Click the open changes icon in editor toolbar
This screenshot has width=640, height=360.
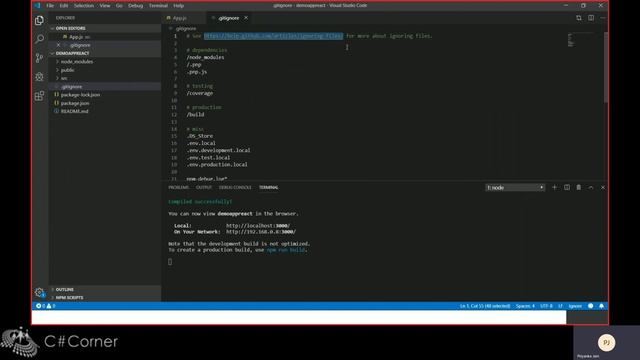pos(578,18)
